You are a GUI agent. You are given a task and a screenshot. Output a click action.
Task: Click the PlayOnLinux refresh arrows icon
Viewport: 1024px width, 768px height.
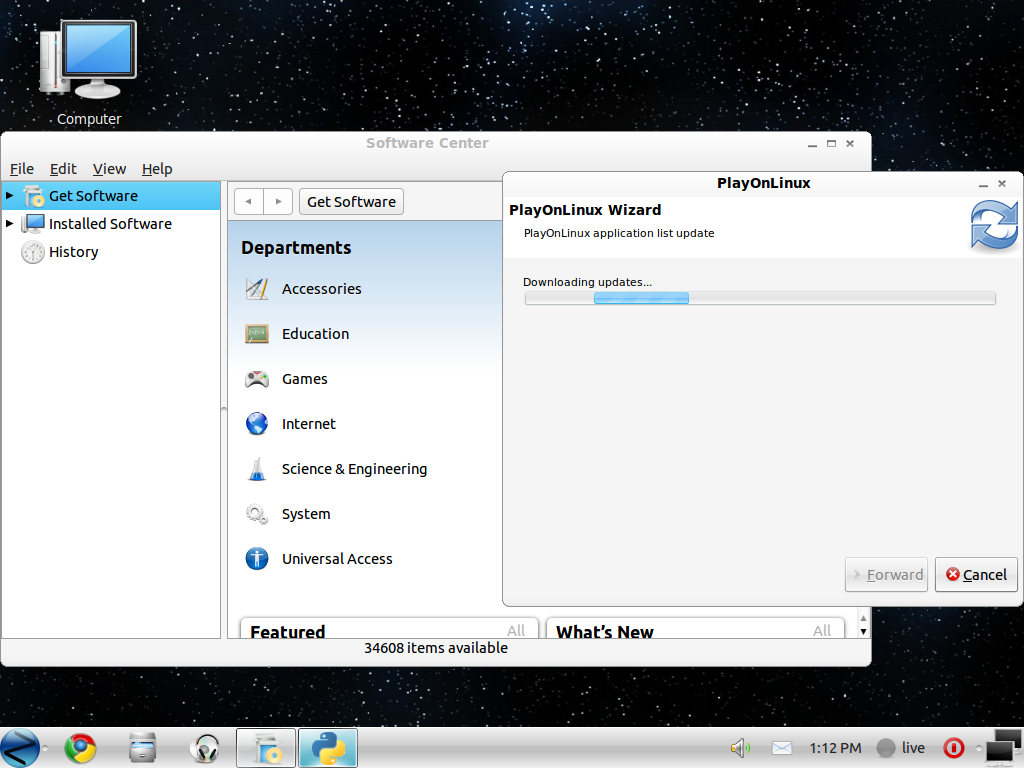click(993, 225)
